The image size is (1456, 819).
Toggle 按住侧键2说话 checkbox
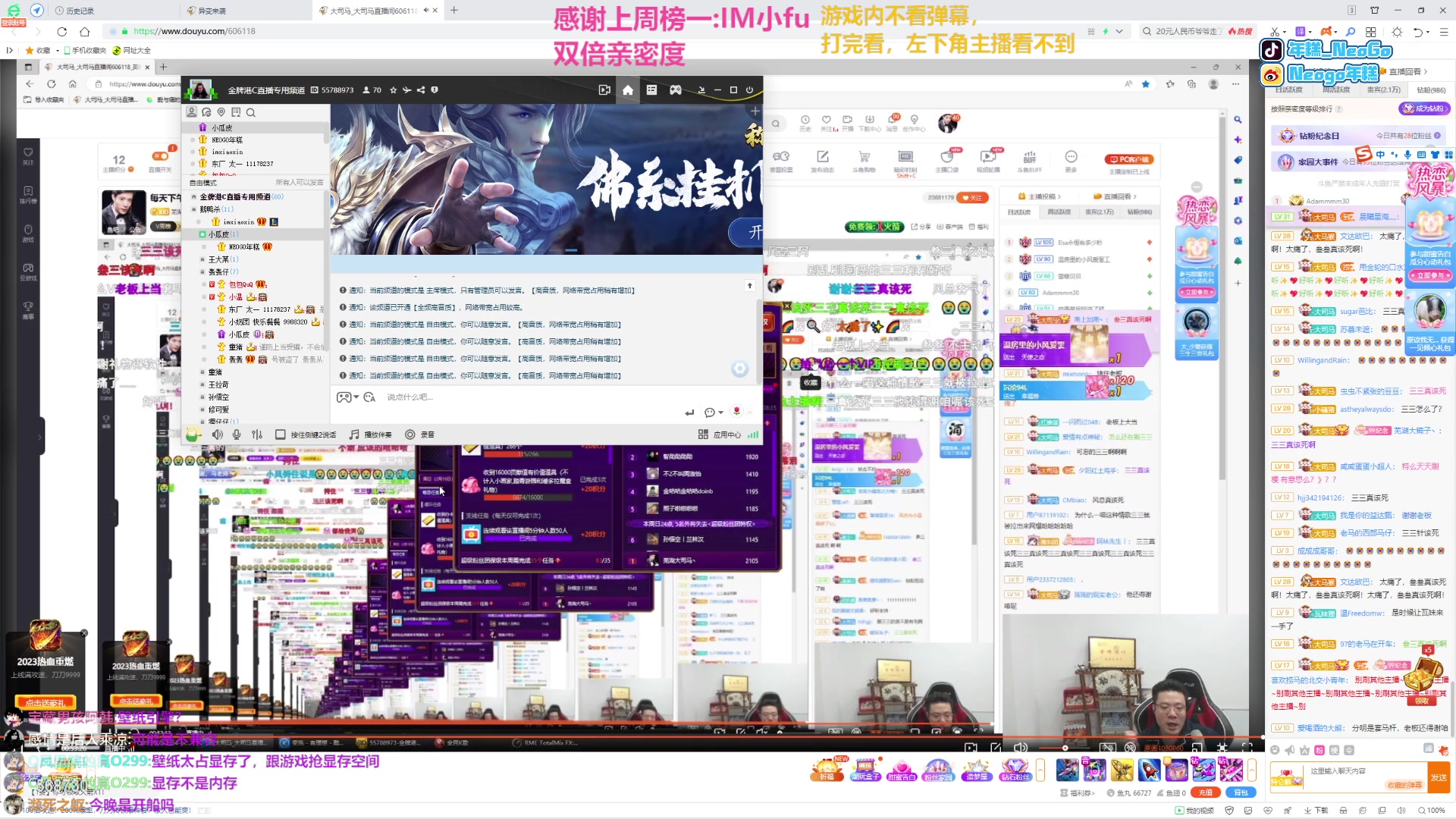point(280,435)
